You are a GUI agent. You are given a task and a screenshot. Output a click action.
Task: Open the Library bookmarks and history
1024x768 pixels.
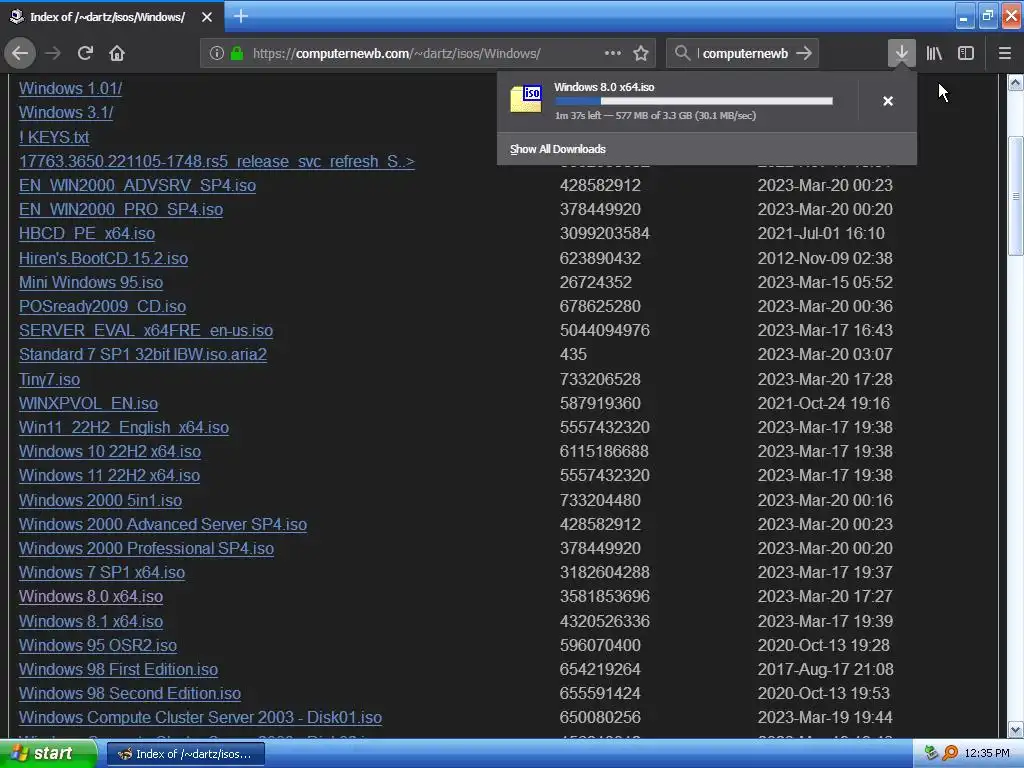point(934,53)
